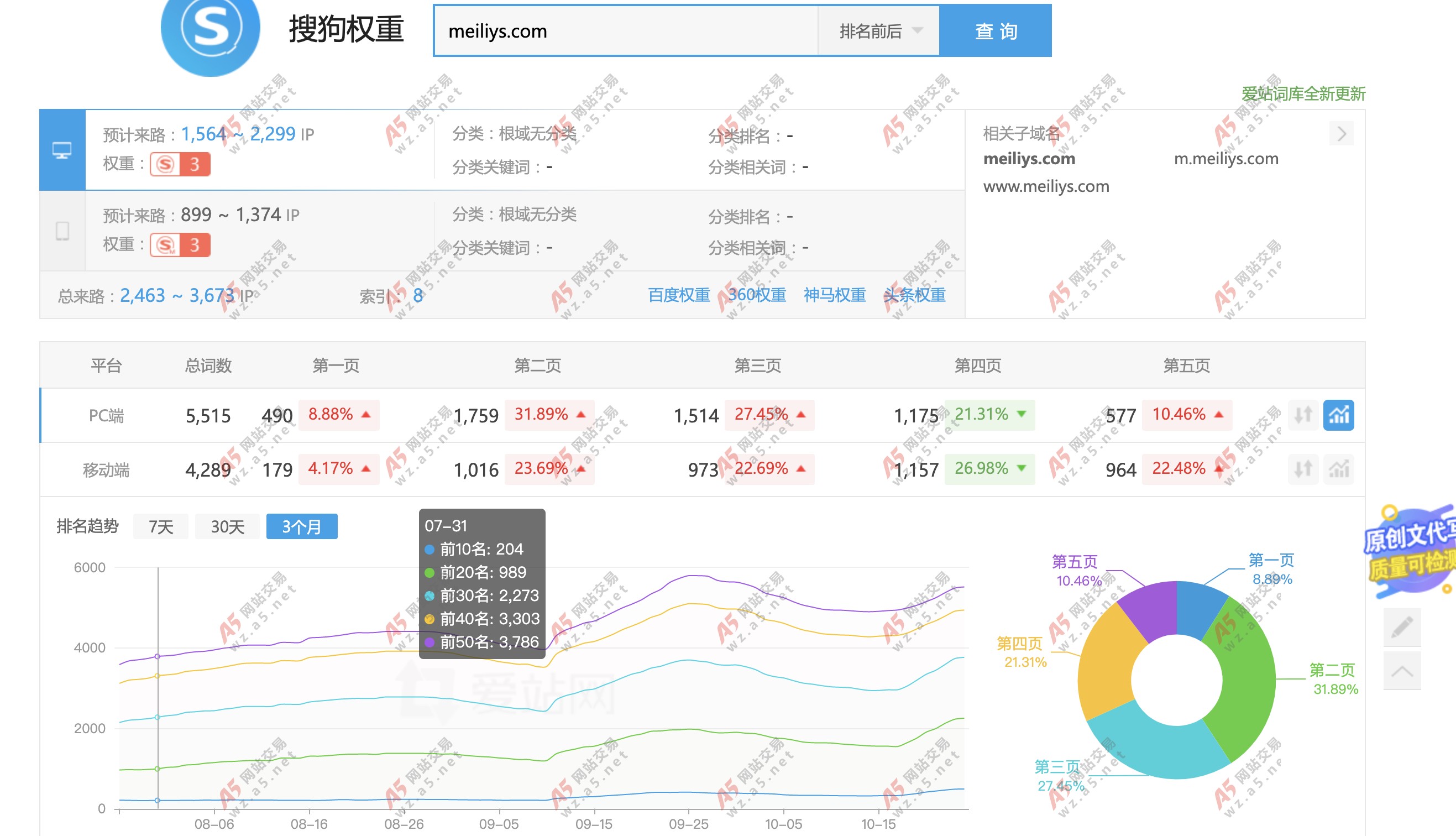Click the PC total words value 5,515
This screenshot has height=836, width=1456.
(x=208, y=415)
